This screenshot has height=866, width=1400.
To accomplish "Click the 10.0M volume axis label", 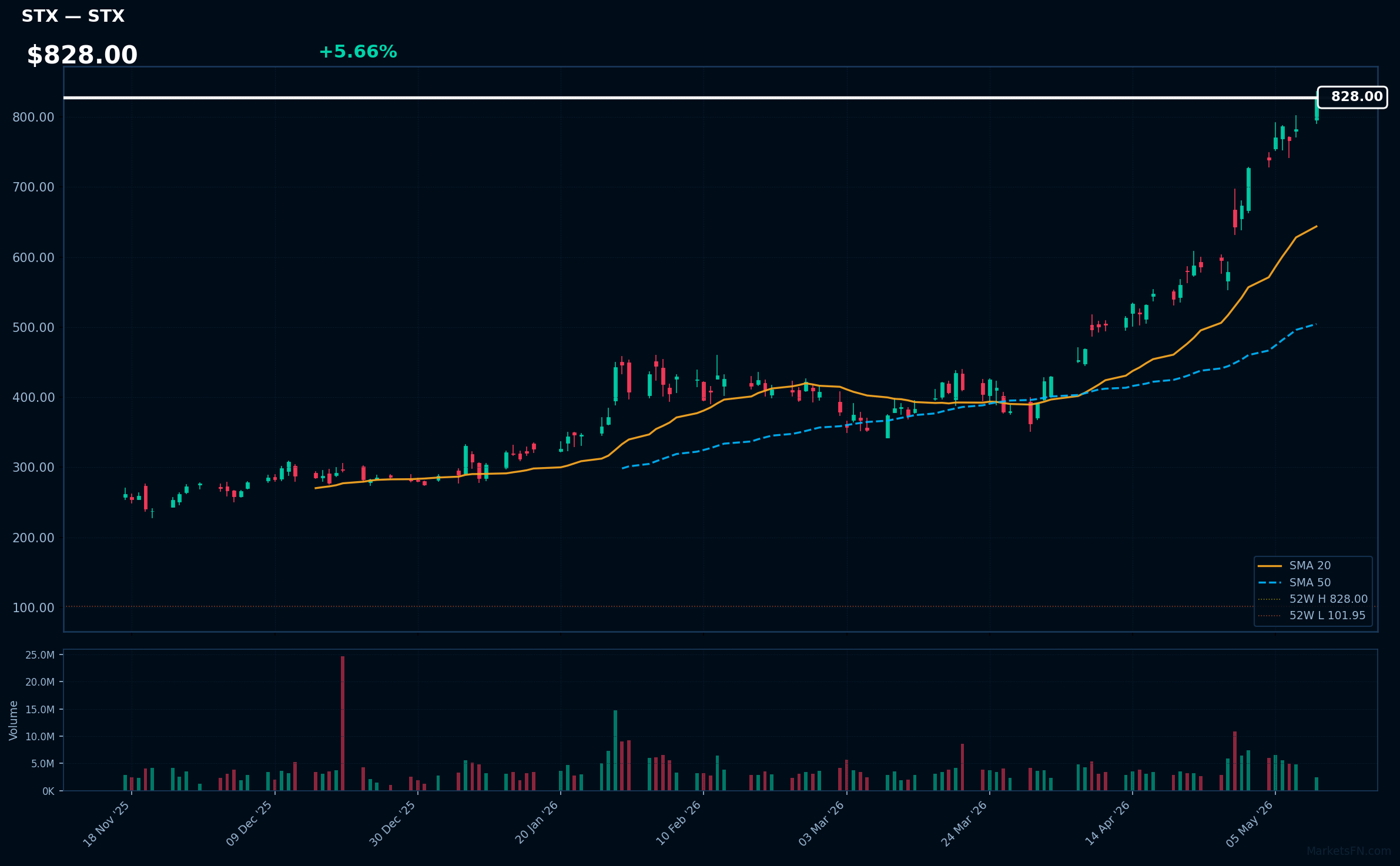I will coord(40,737).
